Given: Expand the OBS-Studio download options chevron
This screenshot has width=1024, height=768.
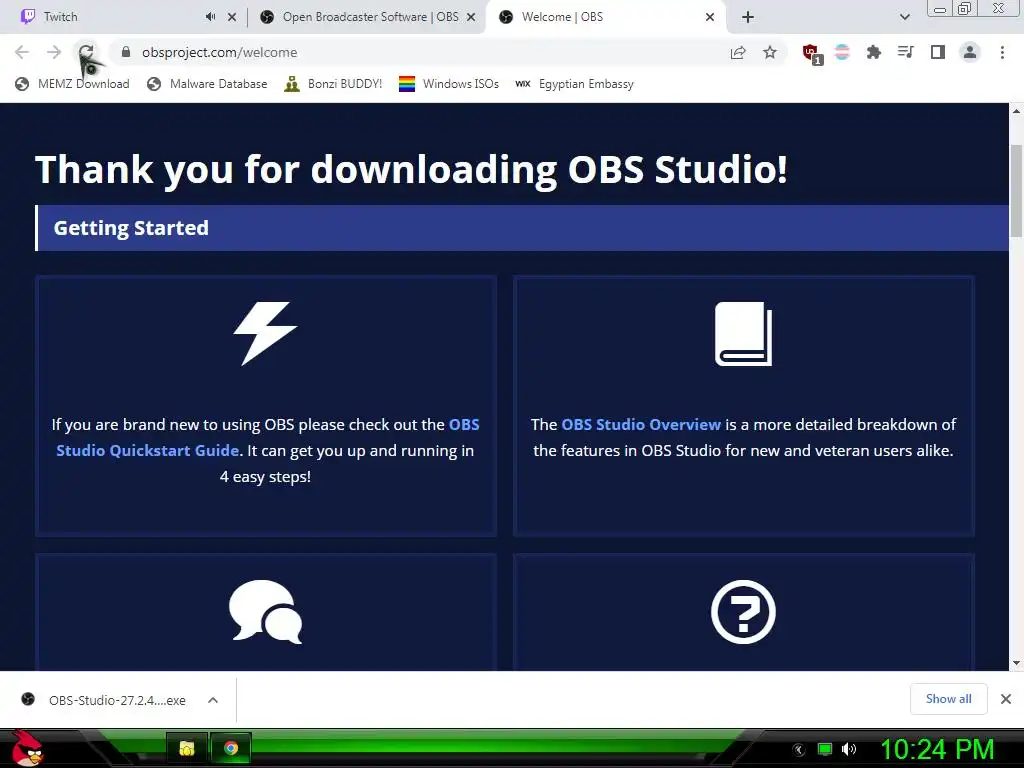Looking at the screenshot, I should [x=213, y=700].
